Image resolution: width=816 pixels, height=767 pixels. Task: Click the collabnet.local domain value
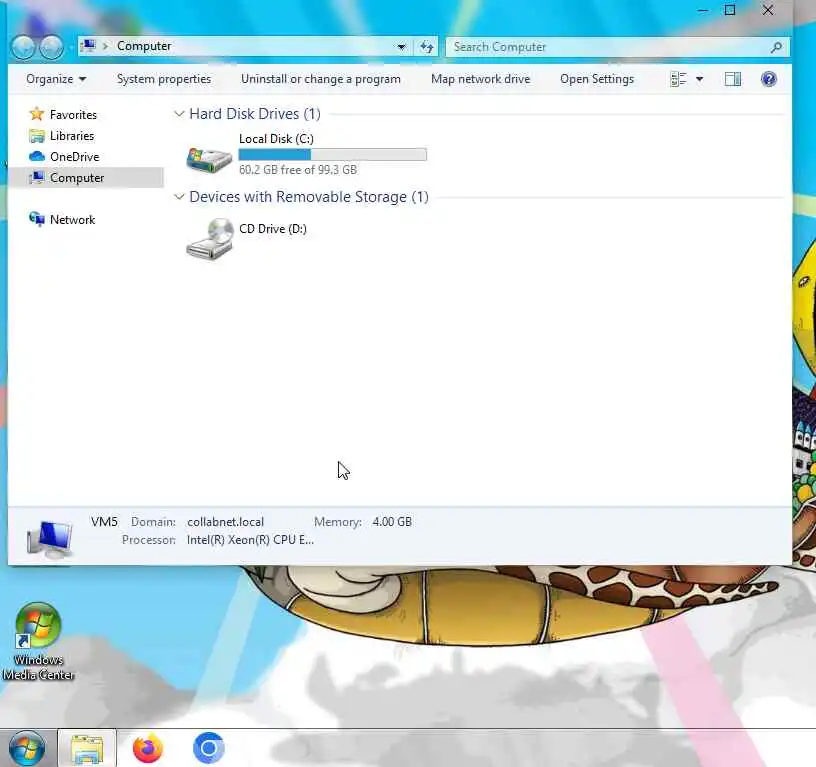coord(225,522)
